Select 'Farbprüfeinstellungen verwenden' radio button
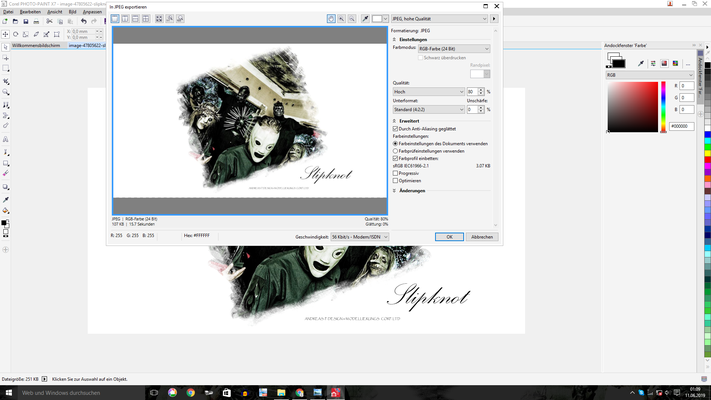This screenshot has width=711, height=400. point(395,151)
